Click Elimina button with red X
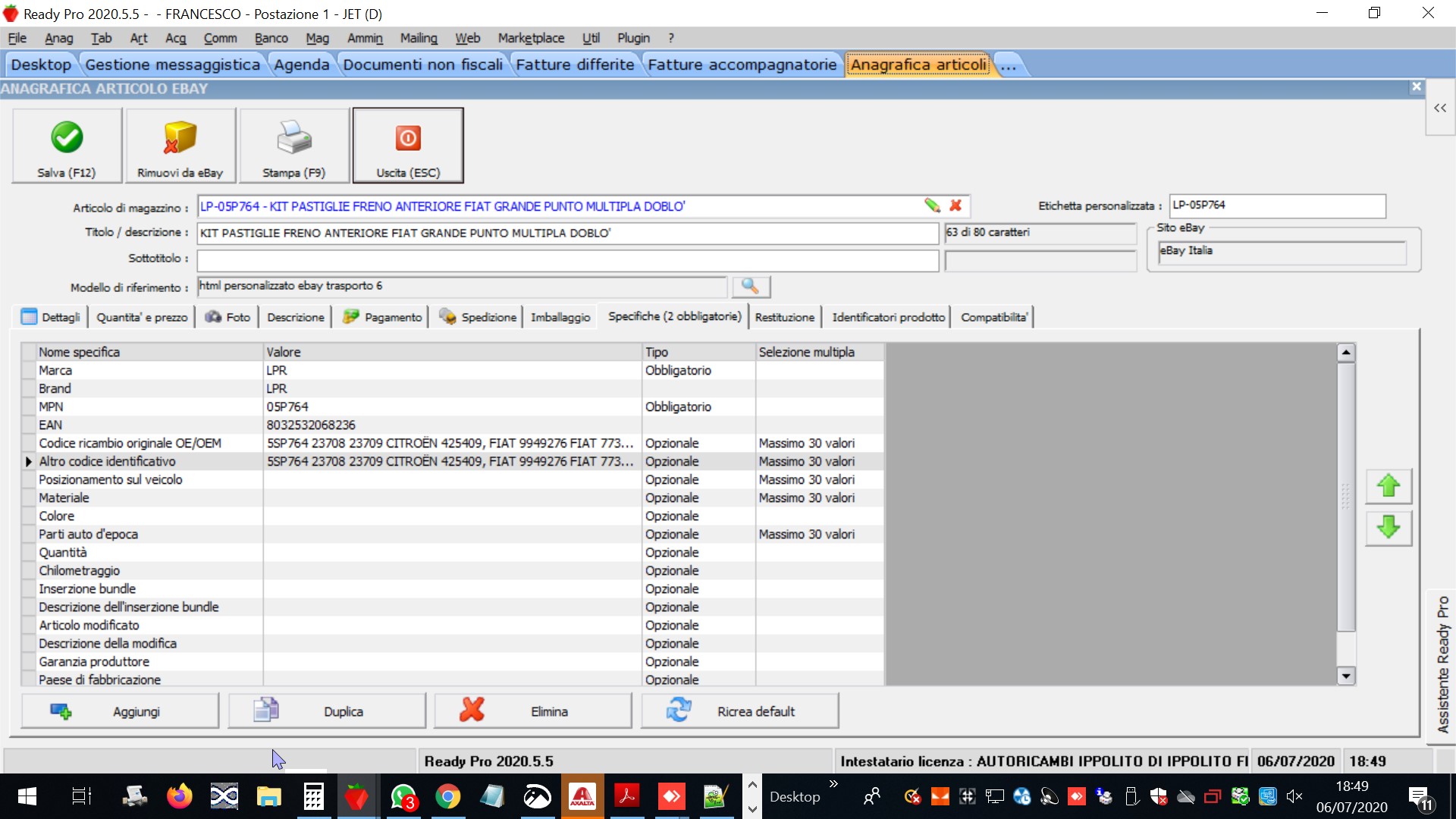The image size is (1456, 819). (533, 711)
